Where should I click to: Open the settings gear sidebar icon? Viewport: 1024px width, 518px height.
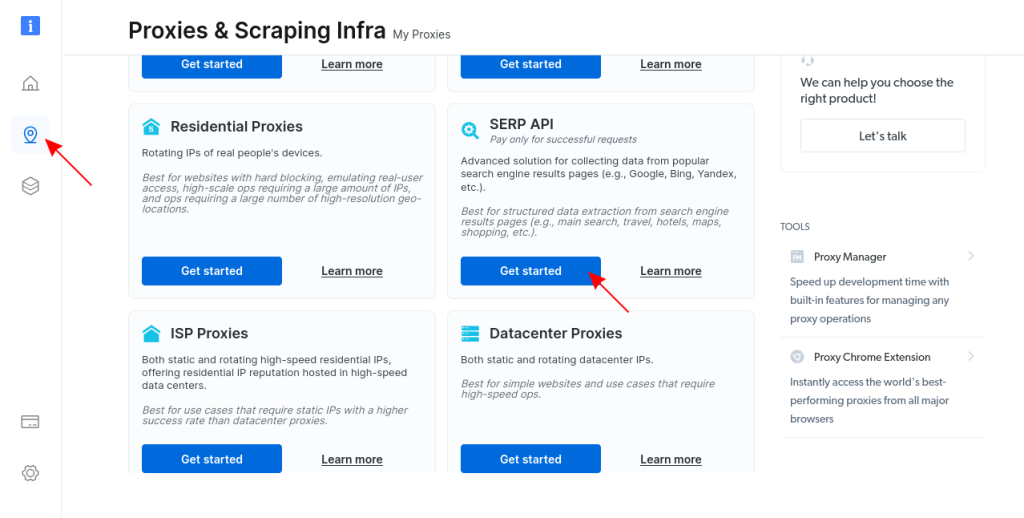click(x=31, y=473)
